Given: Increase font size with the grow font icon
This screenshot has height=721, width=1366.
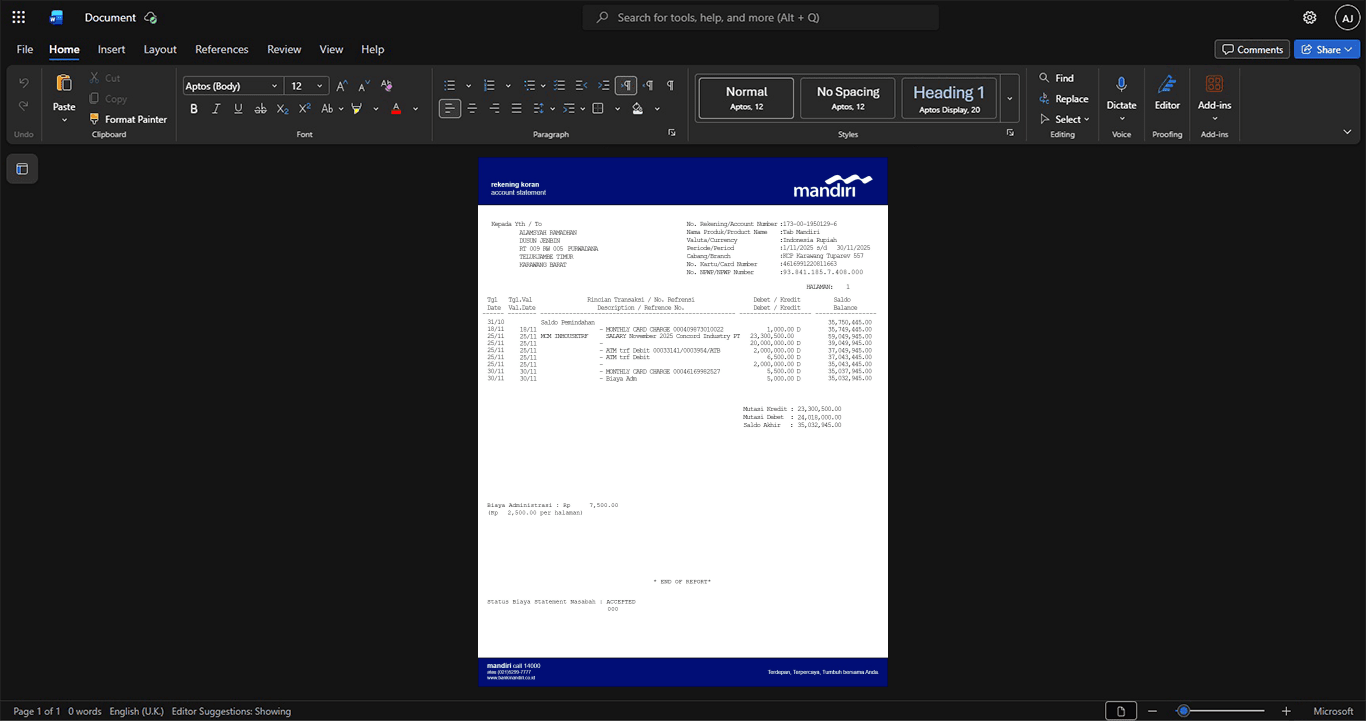Looking at the screenshot, I should pyautogui.click(x=342, y=86).
